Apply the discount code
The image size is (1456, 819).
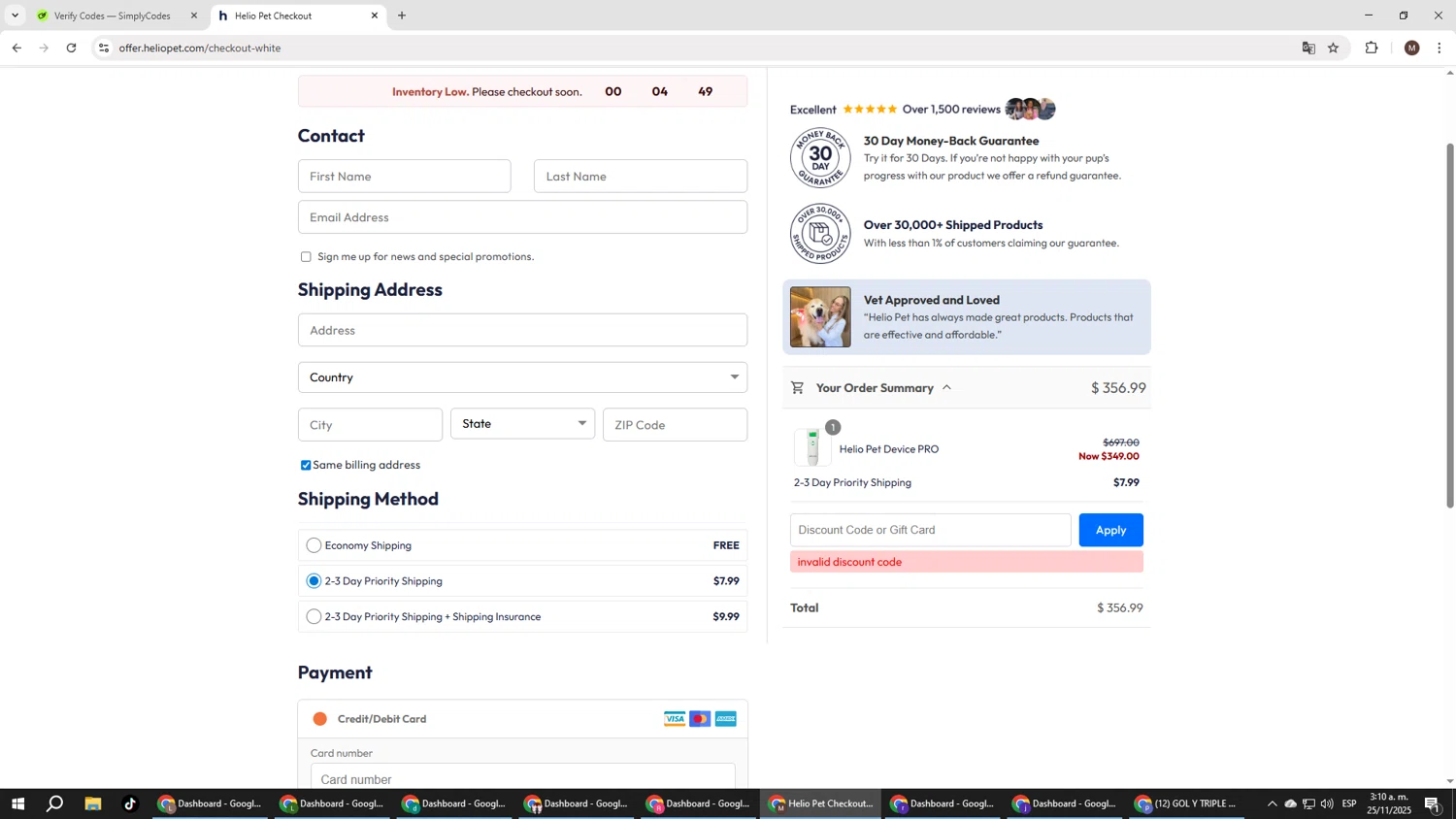coord(1110,531)
